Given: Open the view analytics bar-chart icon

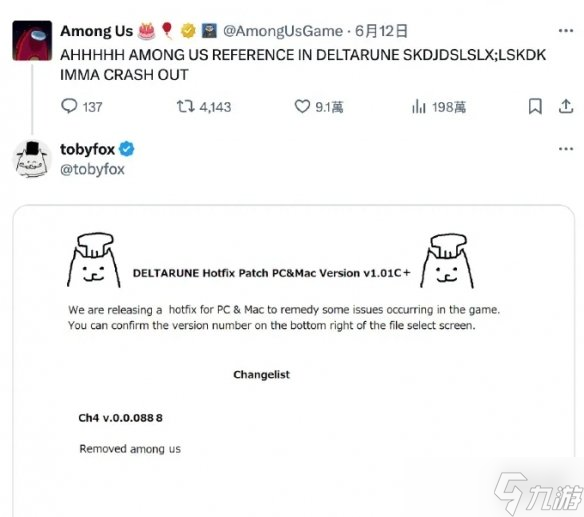Looking at the screenshot, I should [419, 107].
